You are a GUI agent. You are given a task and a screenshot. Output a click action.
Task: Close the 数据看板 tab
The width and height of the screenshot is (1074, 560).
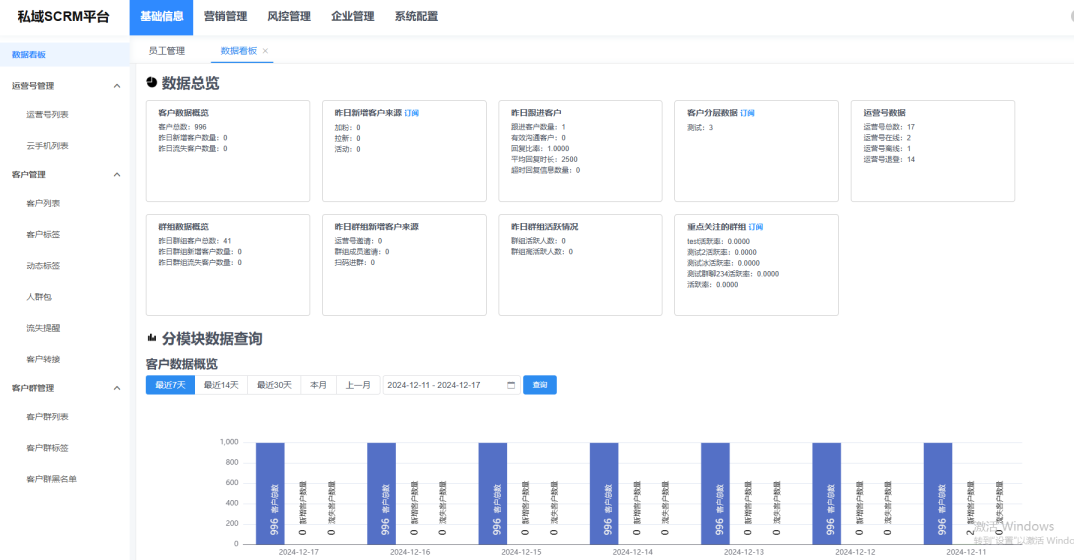pyautogui.click(x=265, y=51)
